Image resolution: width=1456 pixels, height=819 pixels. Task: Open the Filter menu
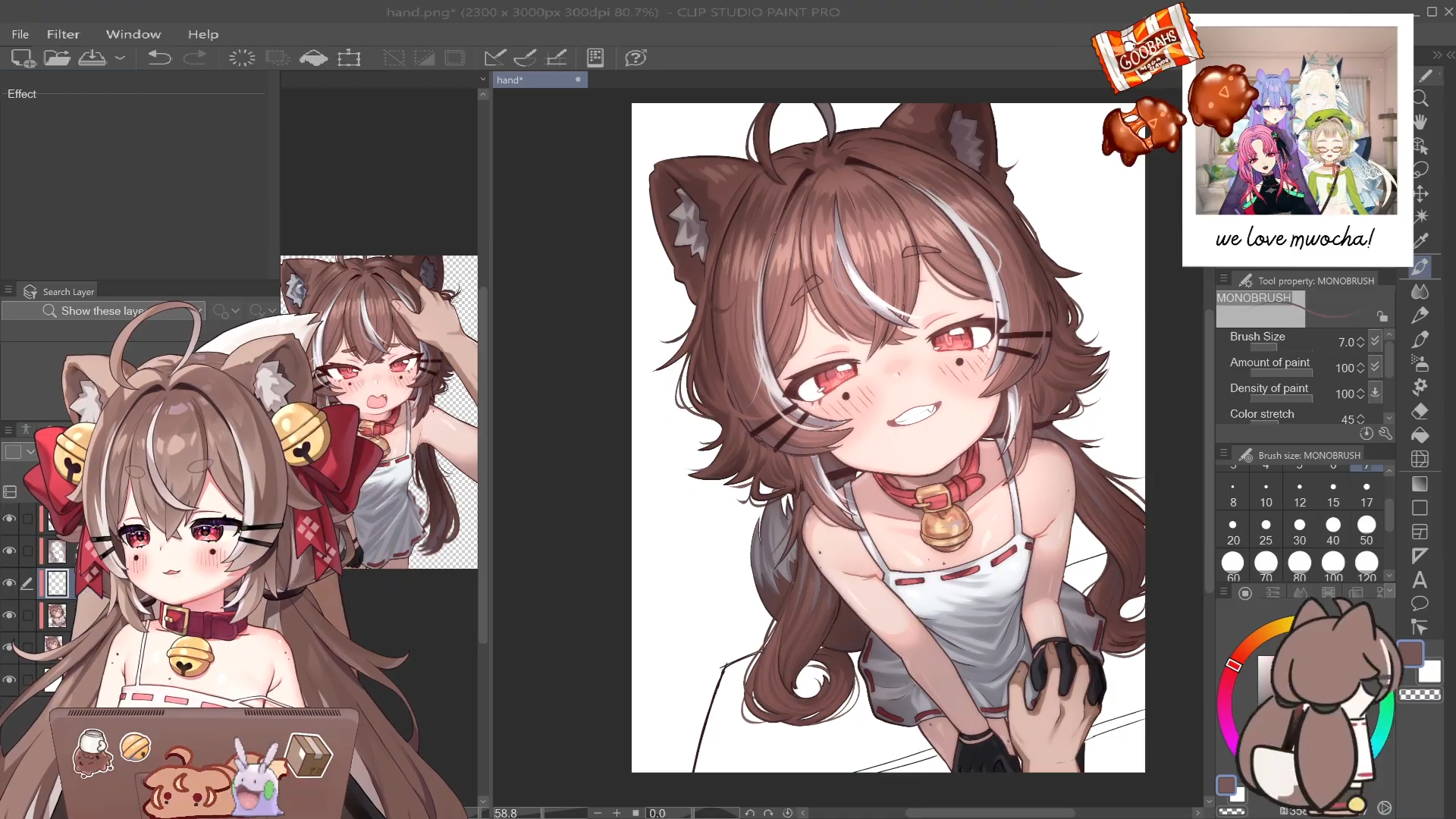coord(63,34)
